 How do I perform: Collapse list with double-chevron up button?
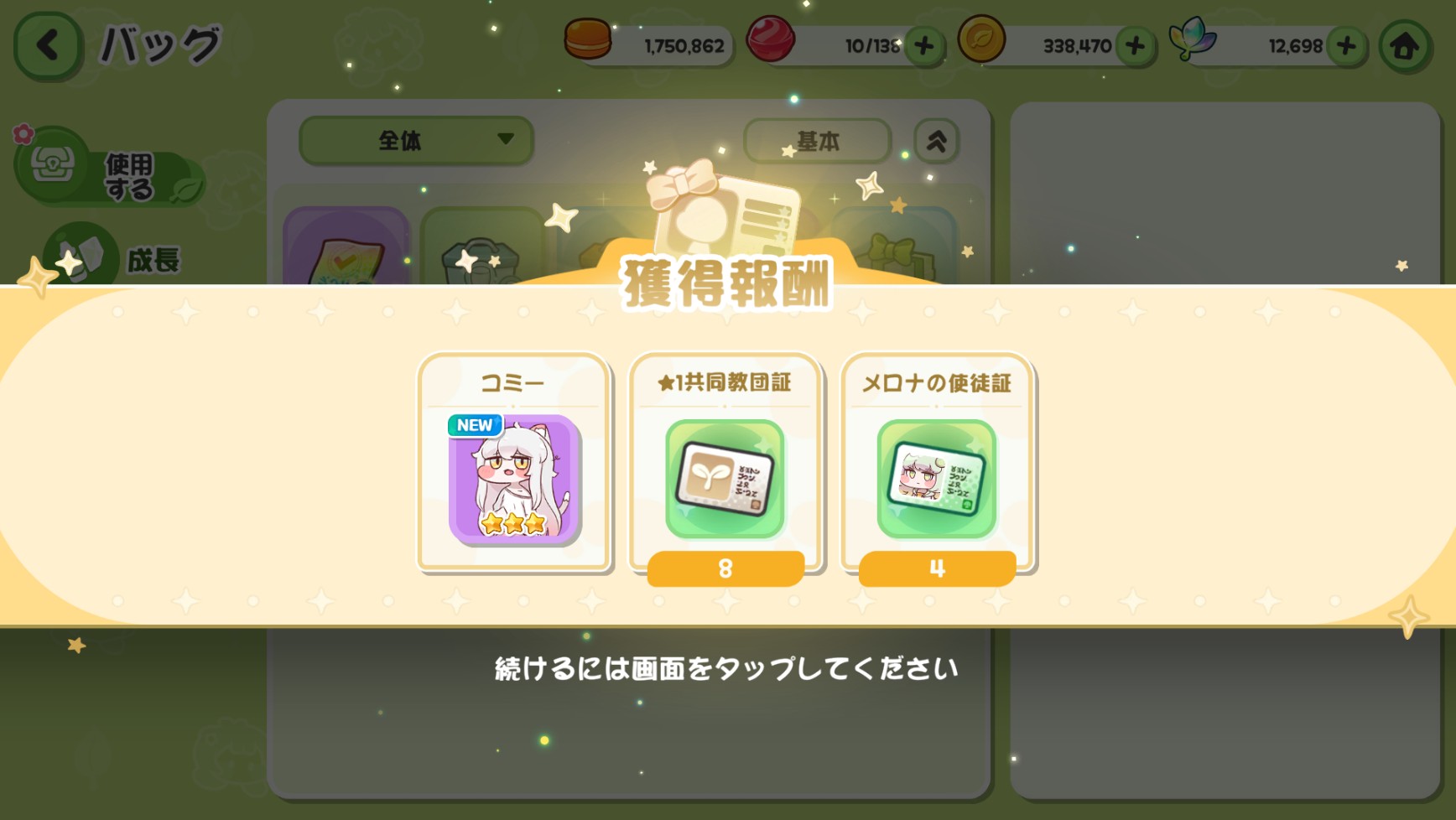click(936, 141)
